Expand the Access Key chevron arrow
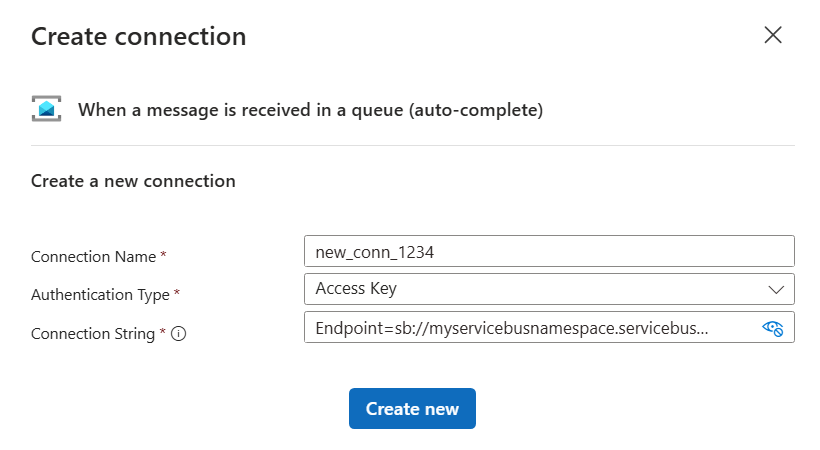The image size is (820, 450). (x=776, y=289)
